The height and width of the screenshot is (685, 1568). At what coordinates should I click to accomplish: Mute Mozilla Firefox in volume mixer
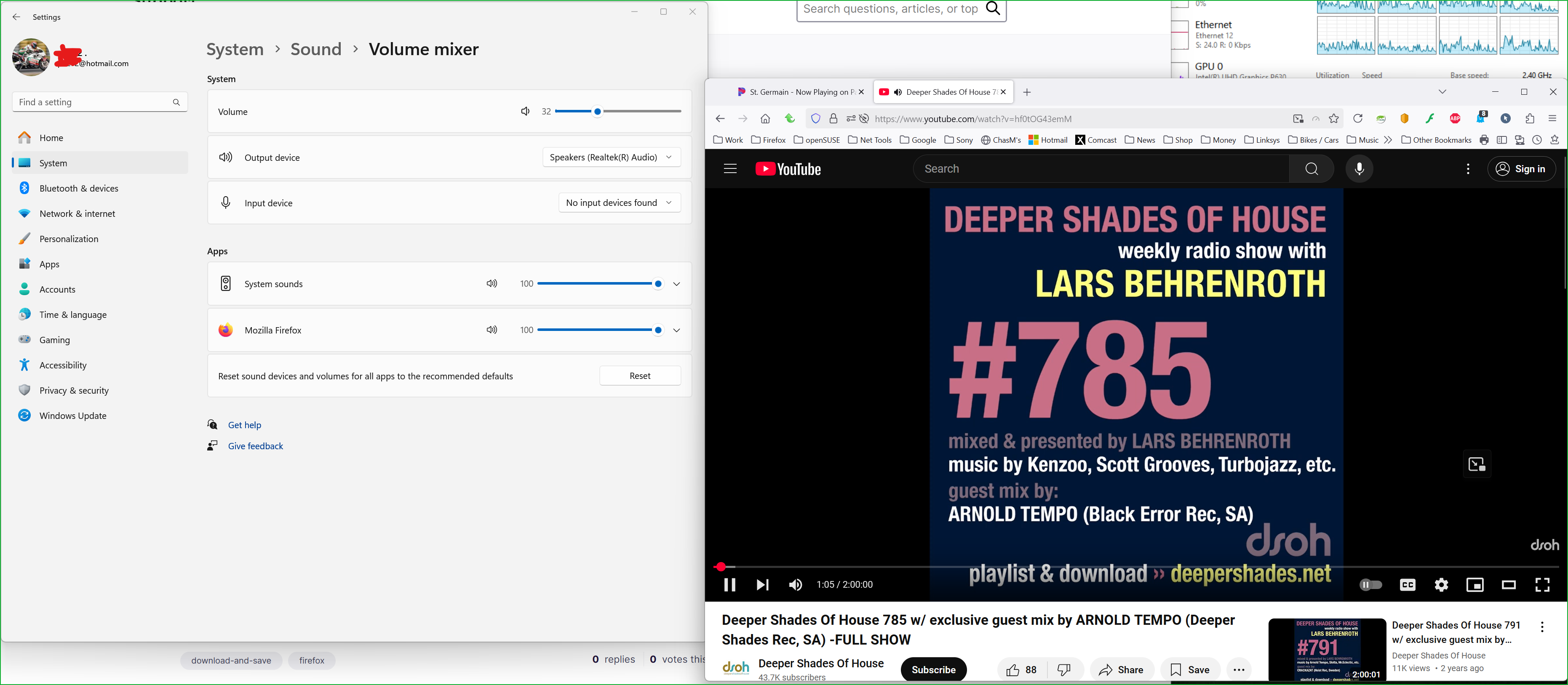pos(492,330)
